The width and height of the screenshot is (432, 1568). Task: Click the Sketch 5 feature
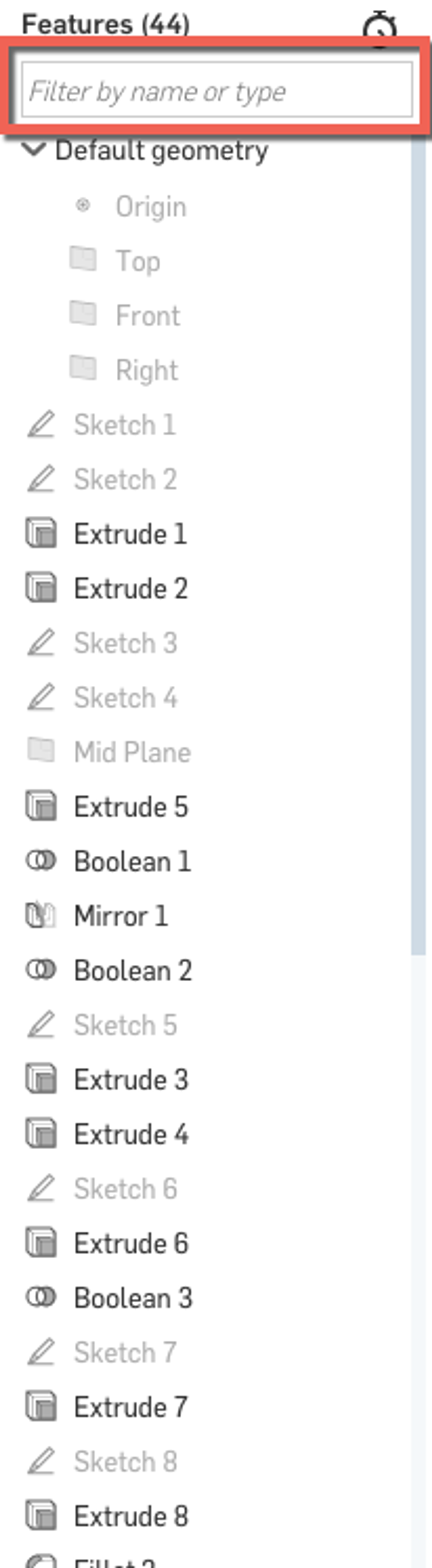coord(125,1025)
